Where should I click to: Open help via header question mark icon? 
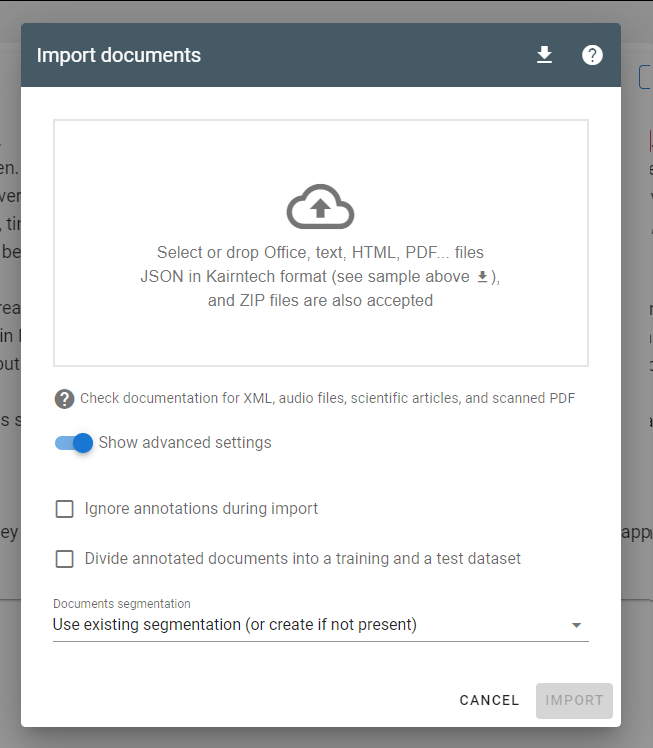(x=592, y=55)
